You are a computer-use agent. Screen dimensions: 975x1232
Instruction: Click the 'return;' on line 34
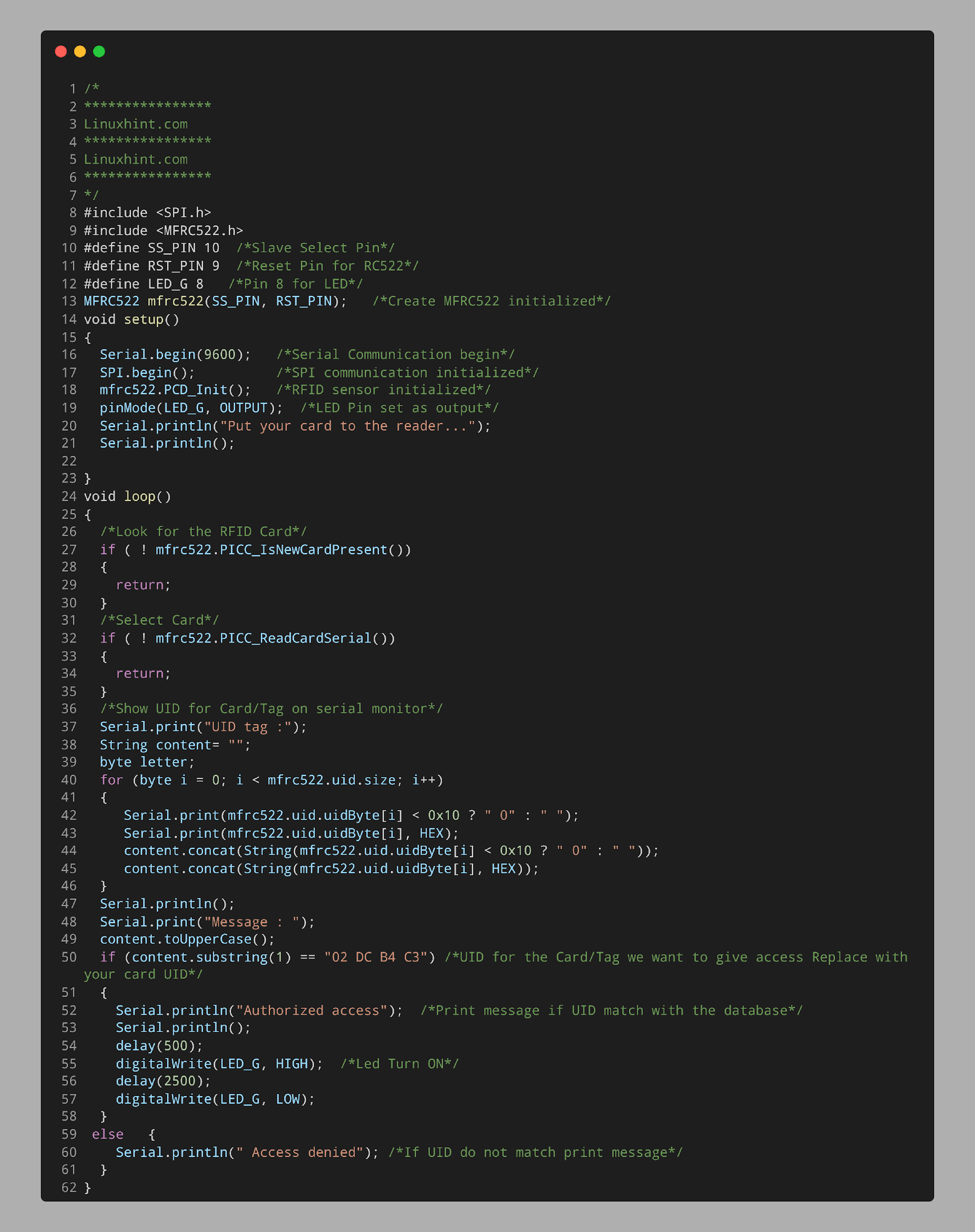143,673
